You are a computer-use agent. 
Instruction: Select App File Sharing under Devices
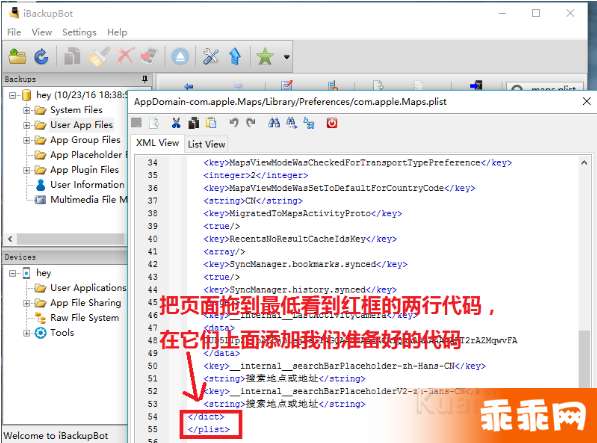click(x=86, y=303)
